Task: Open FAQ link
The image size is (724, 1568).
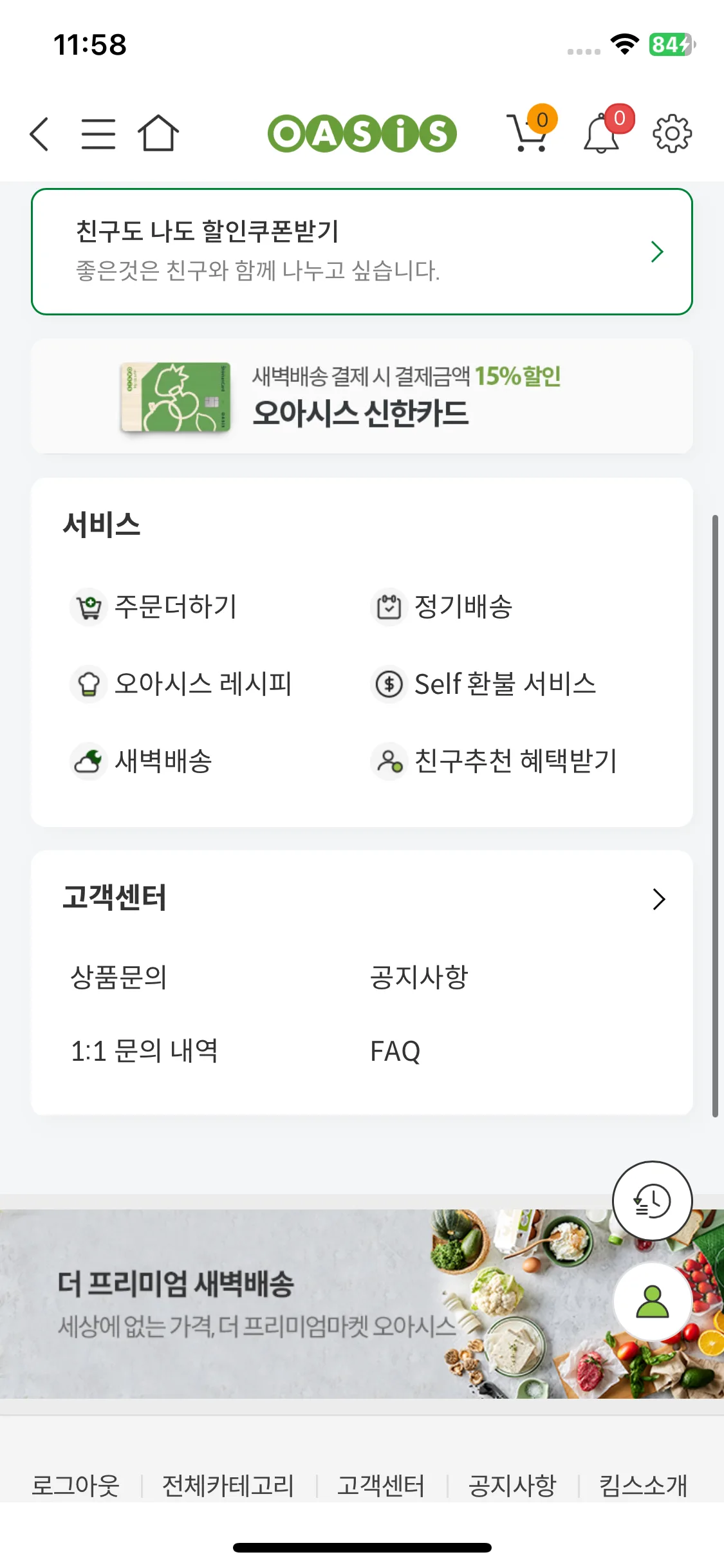Action: pyautogui.click(x=395, y=1052)
